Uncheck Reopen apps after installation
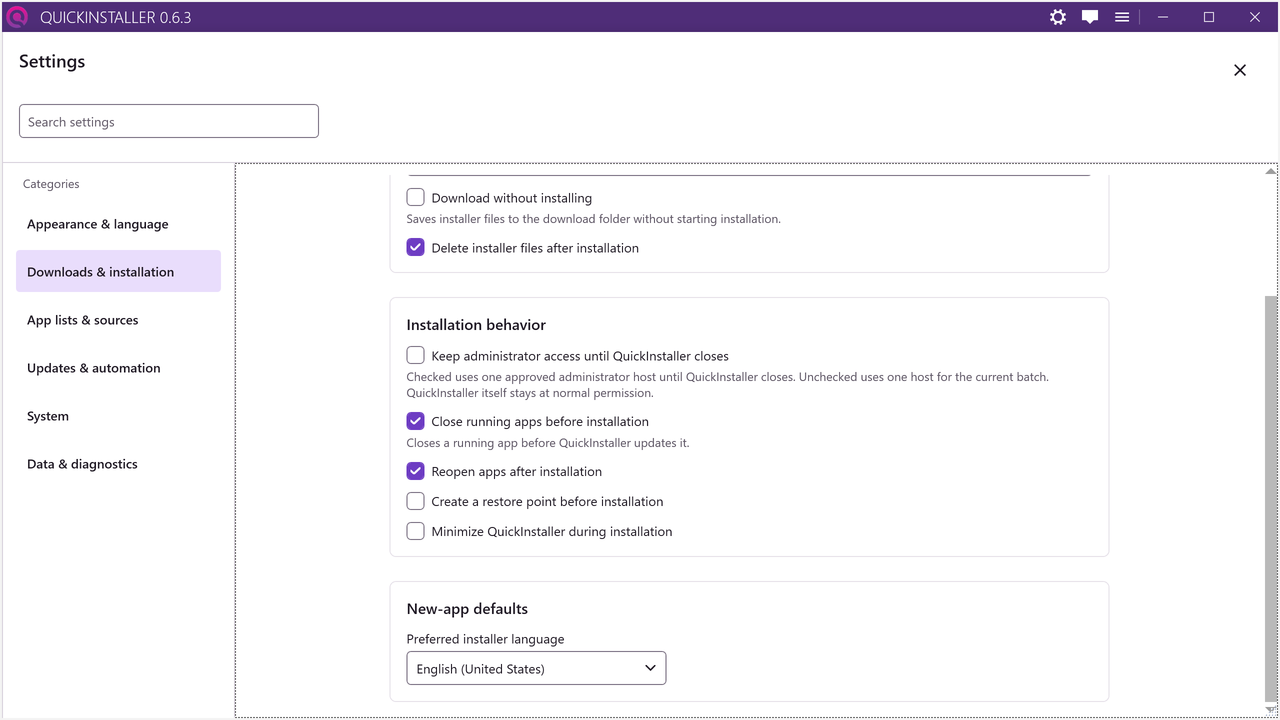The width and height of the screenshot is (1280, 720). (x=416, y=471)
